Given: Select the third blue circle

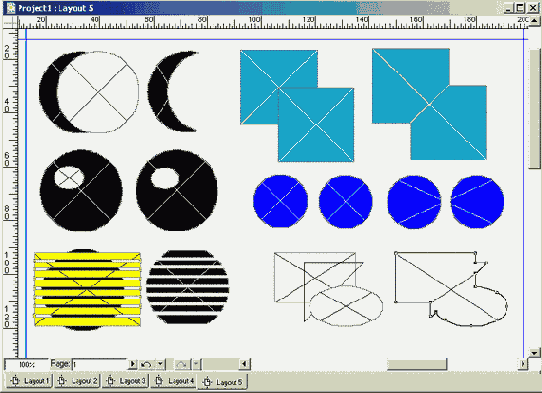Looking at the screenshot, I should click(414, 202).
